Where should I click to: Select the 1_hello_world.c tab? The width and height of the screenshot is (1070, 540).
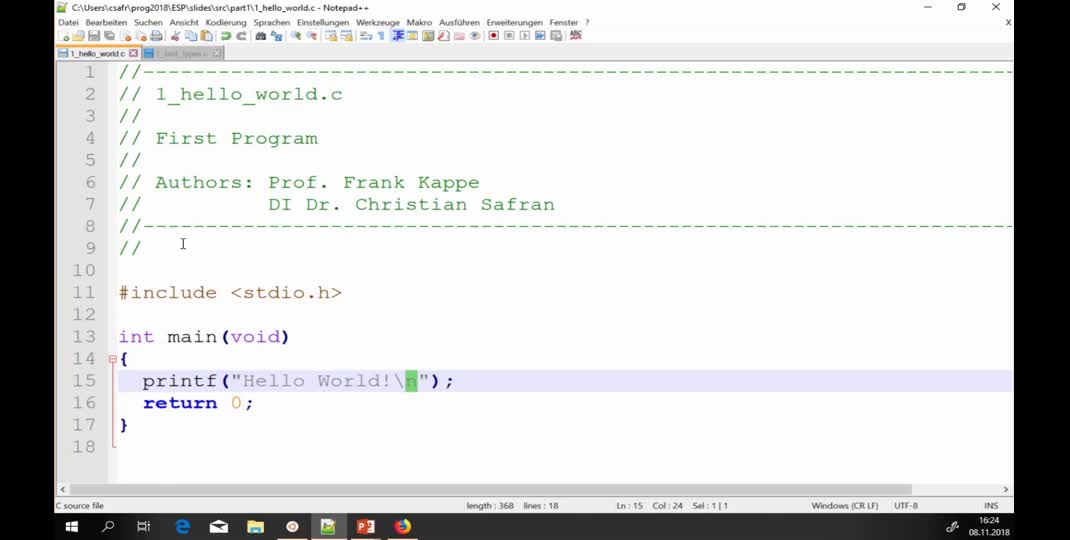tap(98, 53)
